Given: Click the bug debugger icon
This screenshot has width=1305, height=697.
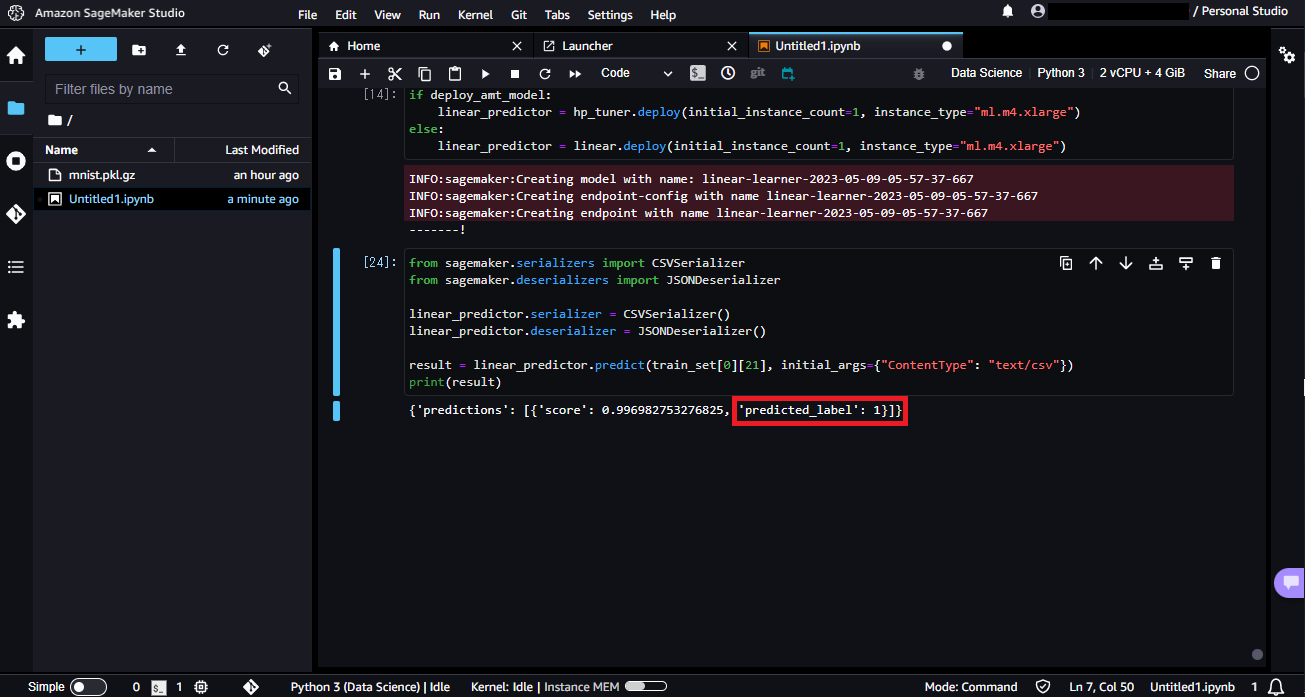Looking at the screenshot, I should pyautogui.click(x=919, y=74).
